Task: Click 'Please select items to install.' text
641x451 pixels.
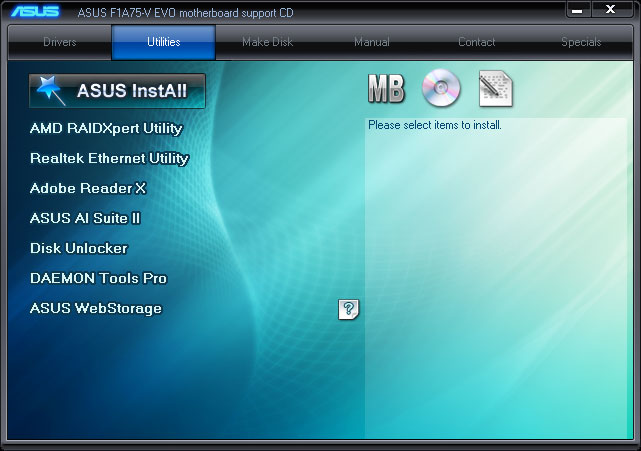Action: coord(435,125)
